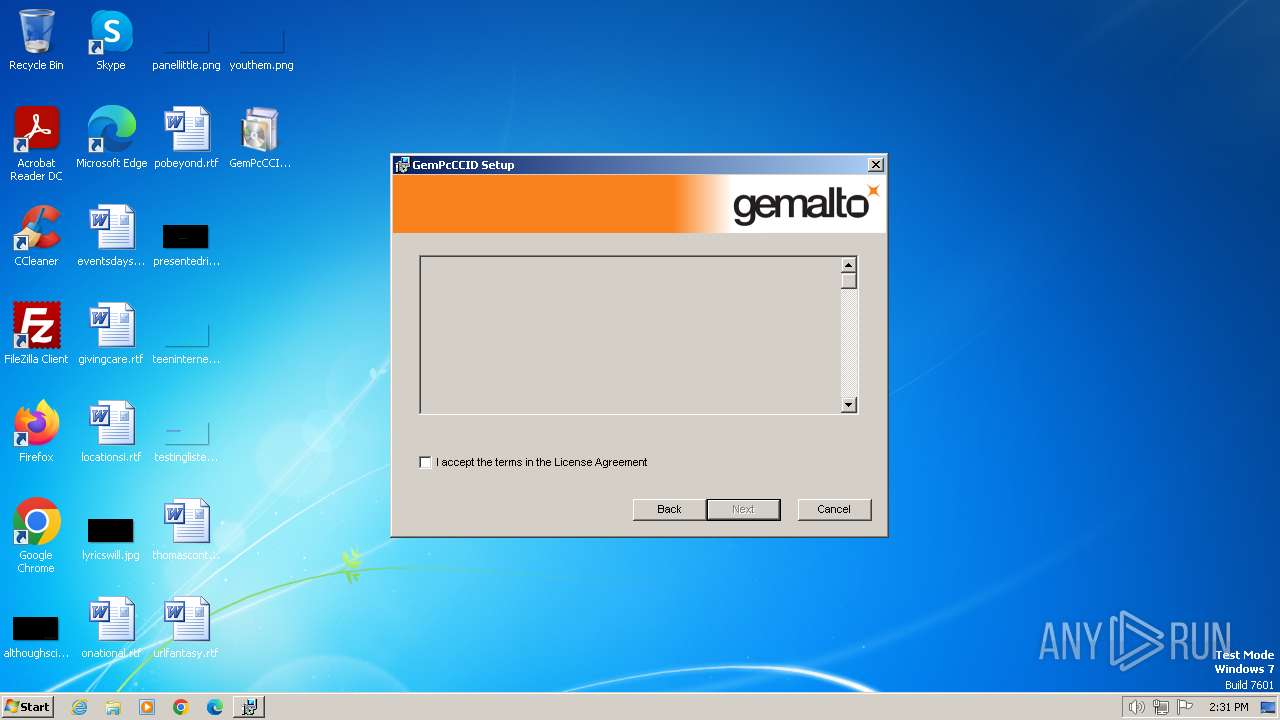Click the Show desktop button
Screen dimensions: 1280x720
tap(1268, 707)
